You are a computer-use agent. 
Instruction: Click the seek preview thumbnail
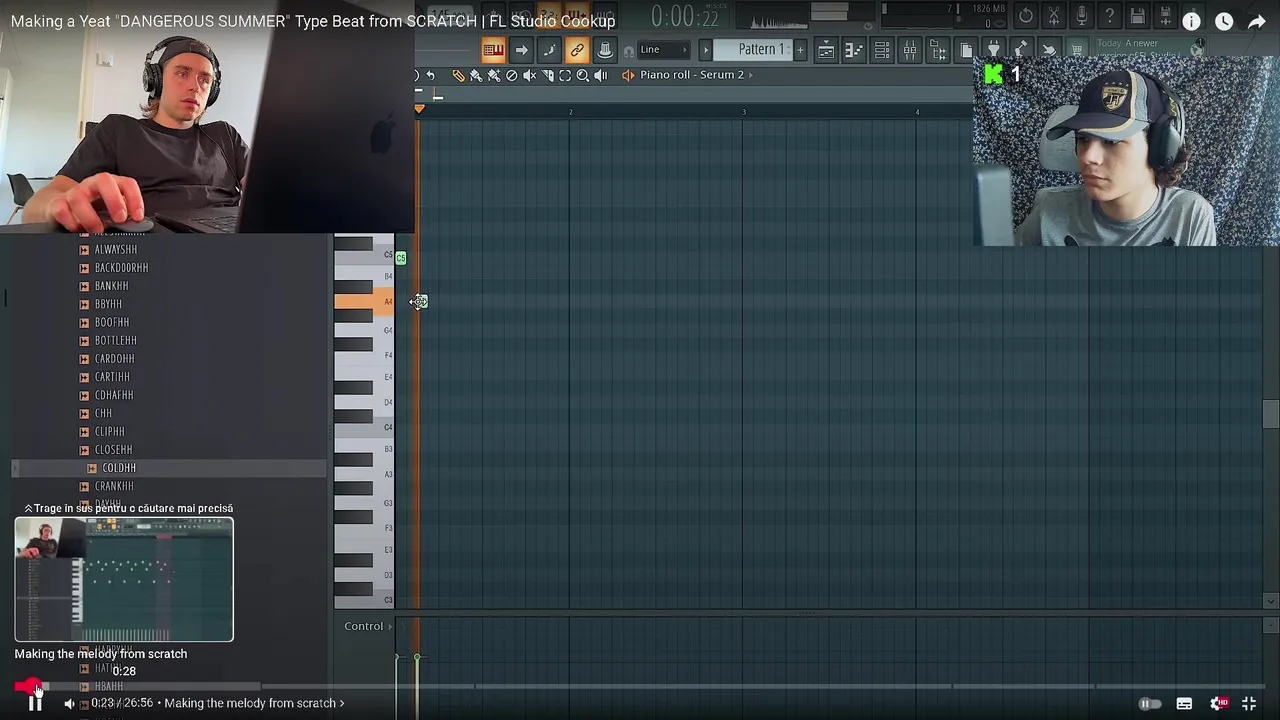pos(124,579)
